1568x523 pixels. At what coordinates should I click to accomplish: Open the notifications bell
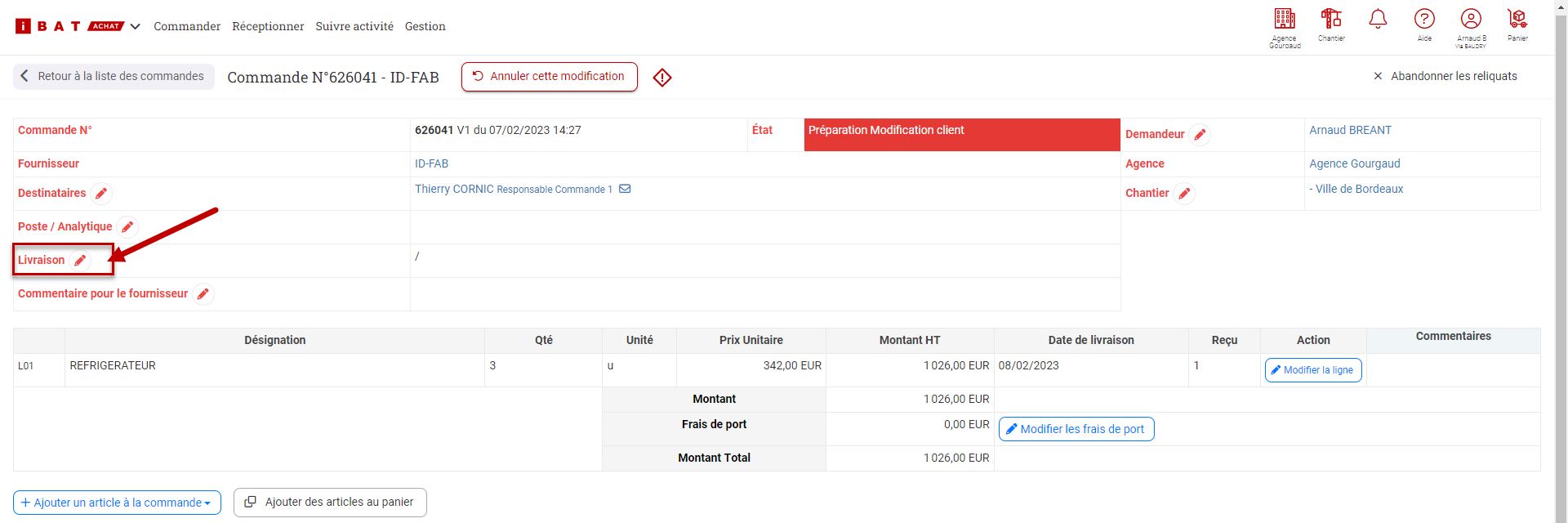1378,20
